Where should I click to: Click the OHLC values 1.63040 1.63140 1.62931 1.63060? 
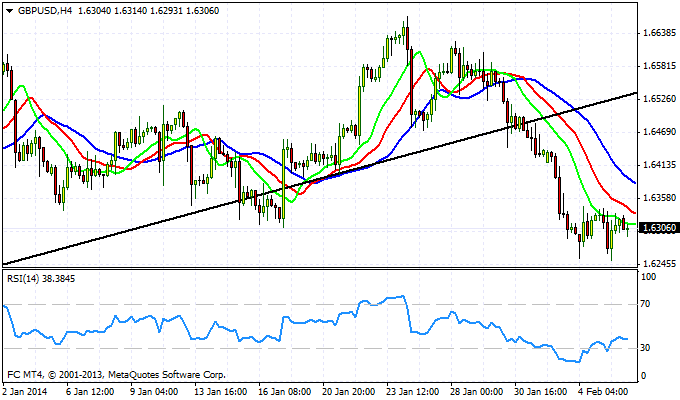149,11
